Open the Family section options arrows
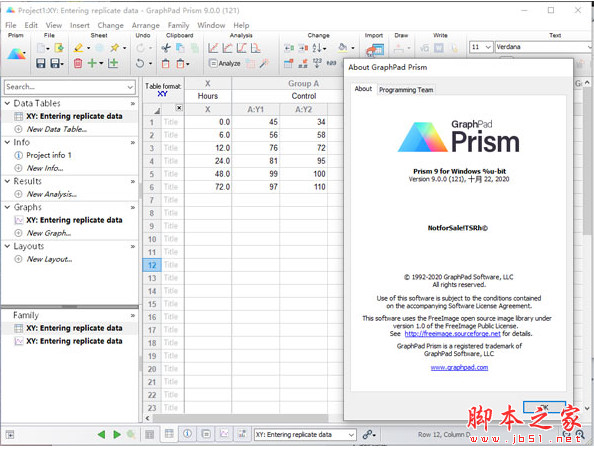This screenshot has width=594, height=450. pos(133,315)
